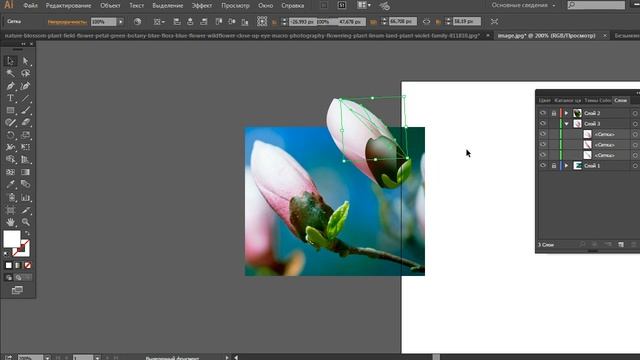This screenshot has width=640, height=360.
Task: Unlock layer Слой 2 lock icon
Action: coord(554,113)
